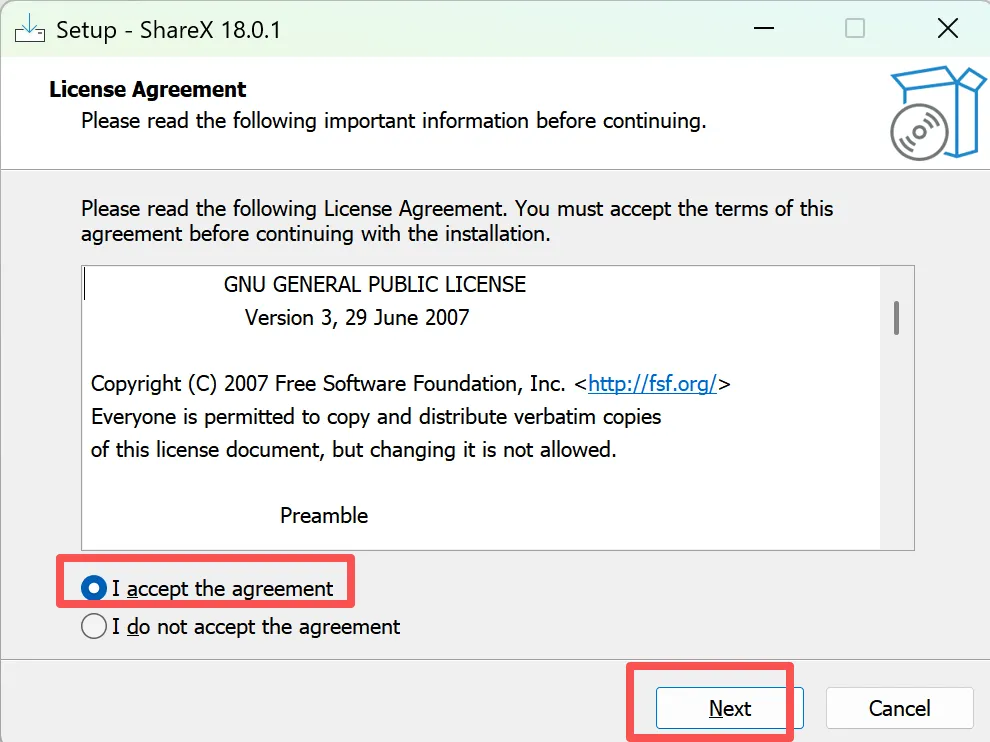
Task: Open the http://fsf.org/ link
Action: click(652, 383)
